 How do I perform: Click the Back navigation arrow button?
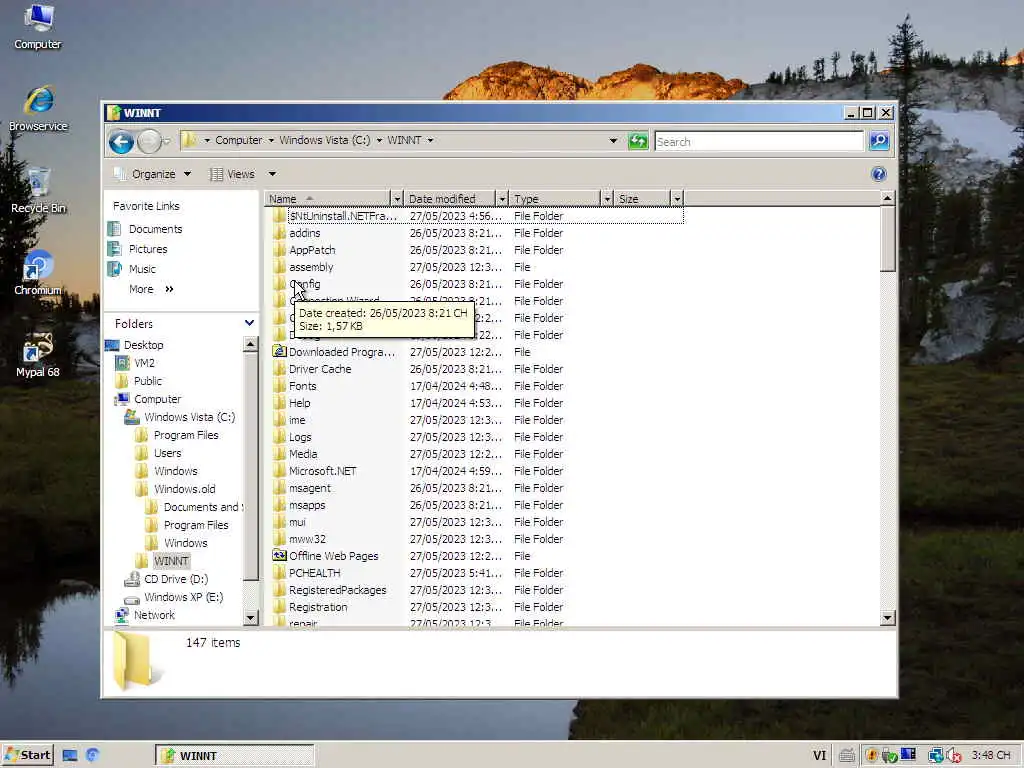coord(121,141)
